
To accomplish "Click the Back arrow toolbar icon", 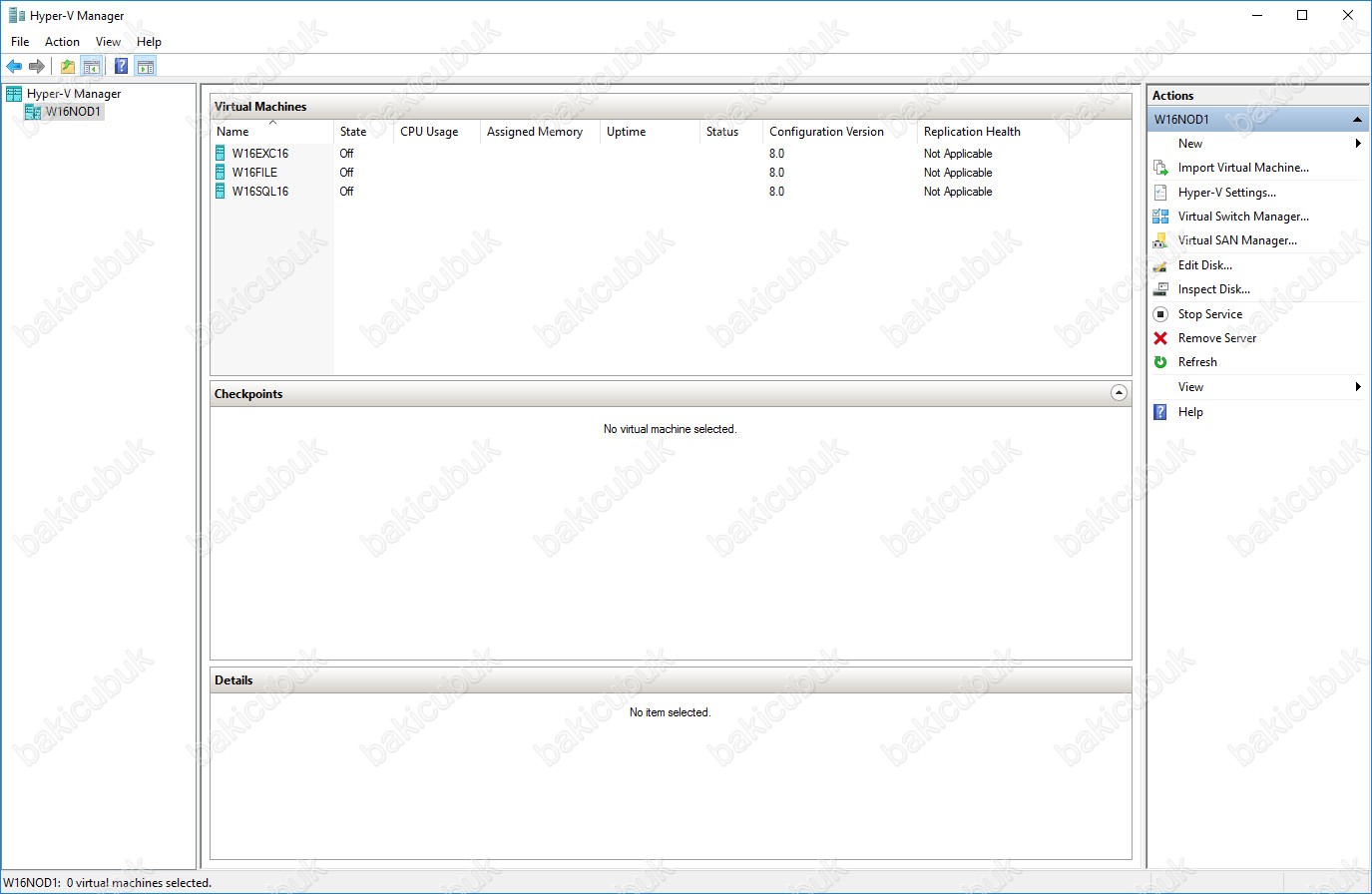I will 14,67.
